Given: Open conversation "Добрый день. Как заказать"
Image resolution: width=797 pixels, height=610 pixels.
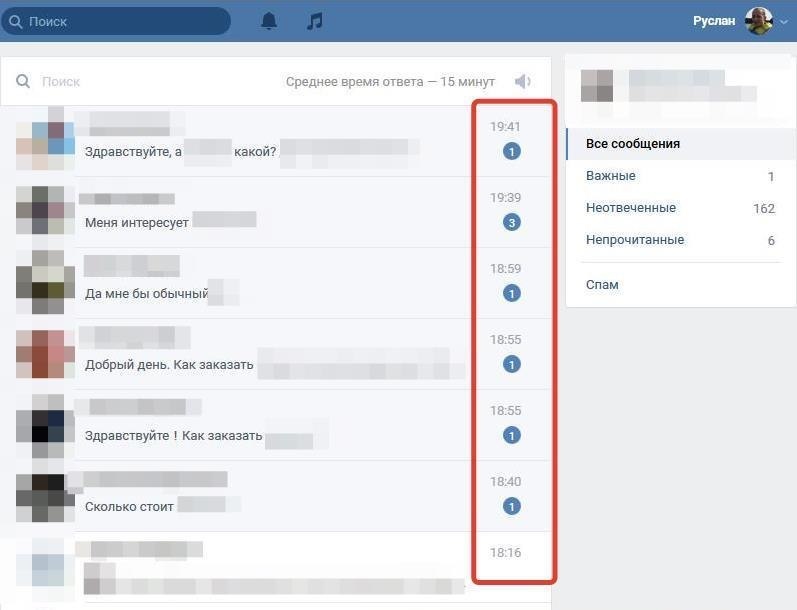Looking at the screenshot, I should tap(275, 354).
